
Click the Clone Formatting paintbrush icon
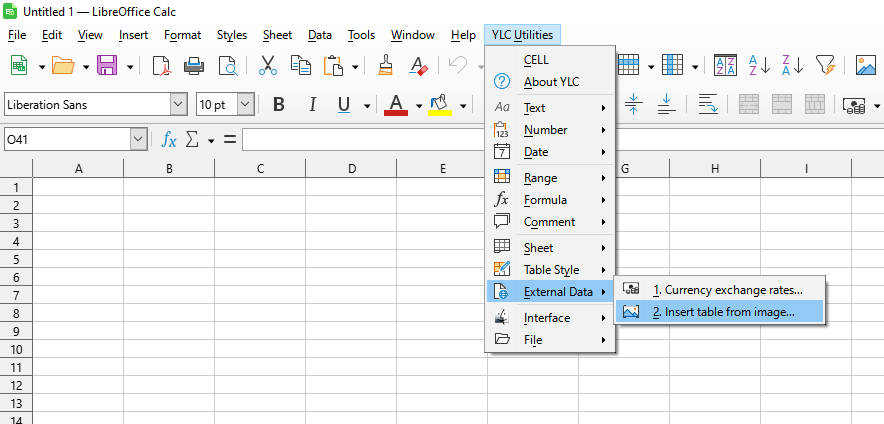(x=385, y=66)
